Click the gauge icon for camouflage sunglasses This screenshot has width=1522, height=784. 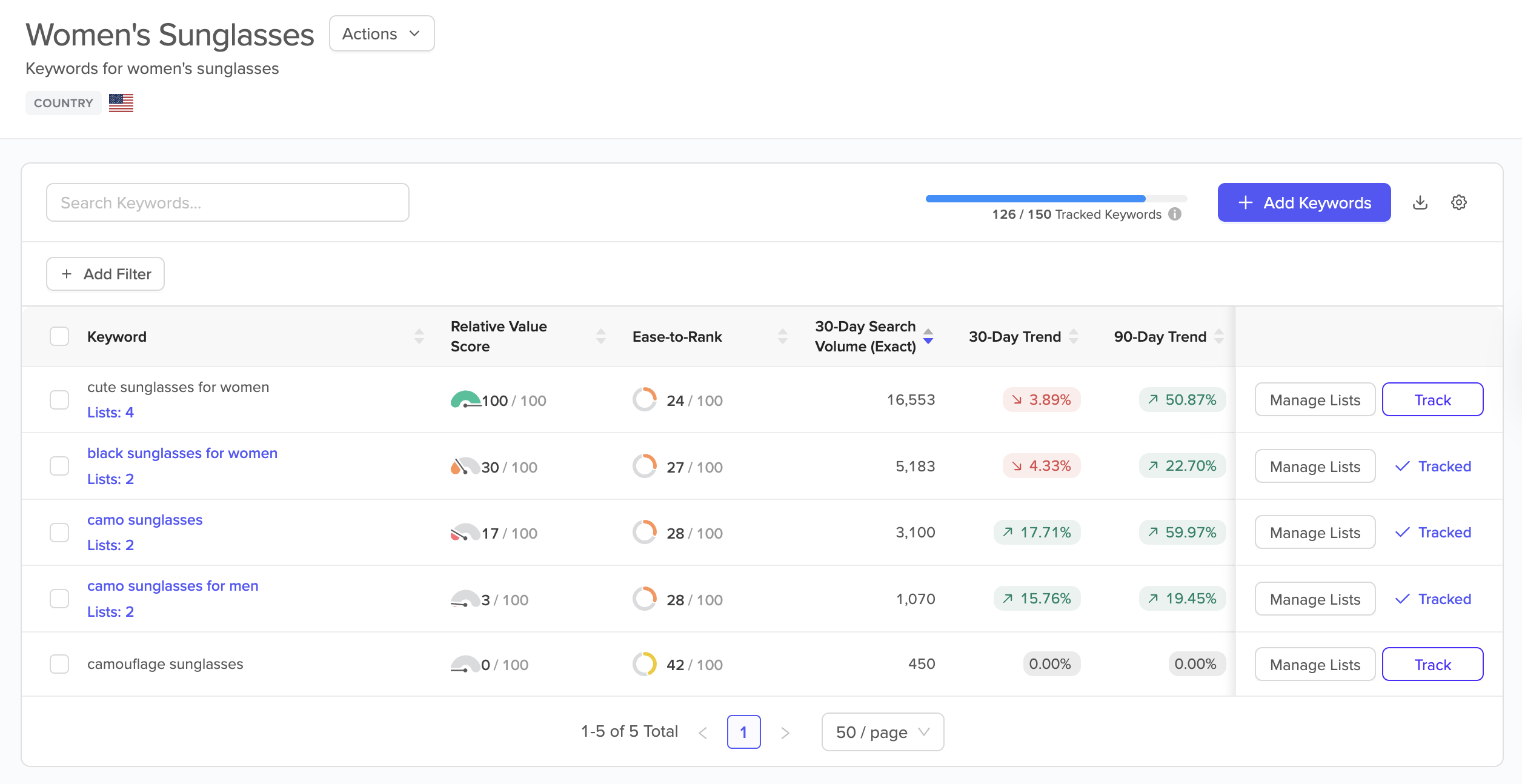coord(465,664)
